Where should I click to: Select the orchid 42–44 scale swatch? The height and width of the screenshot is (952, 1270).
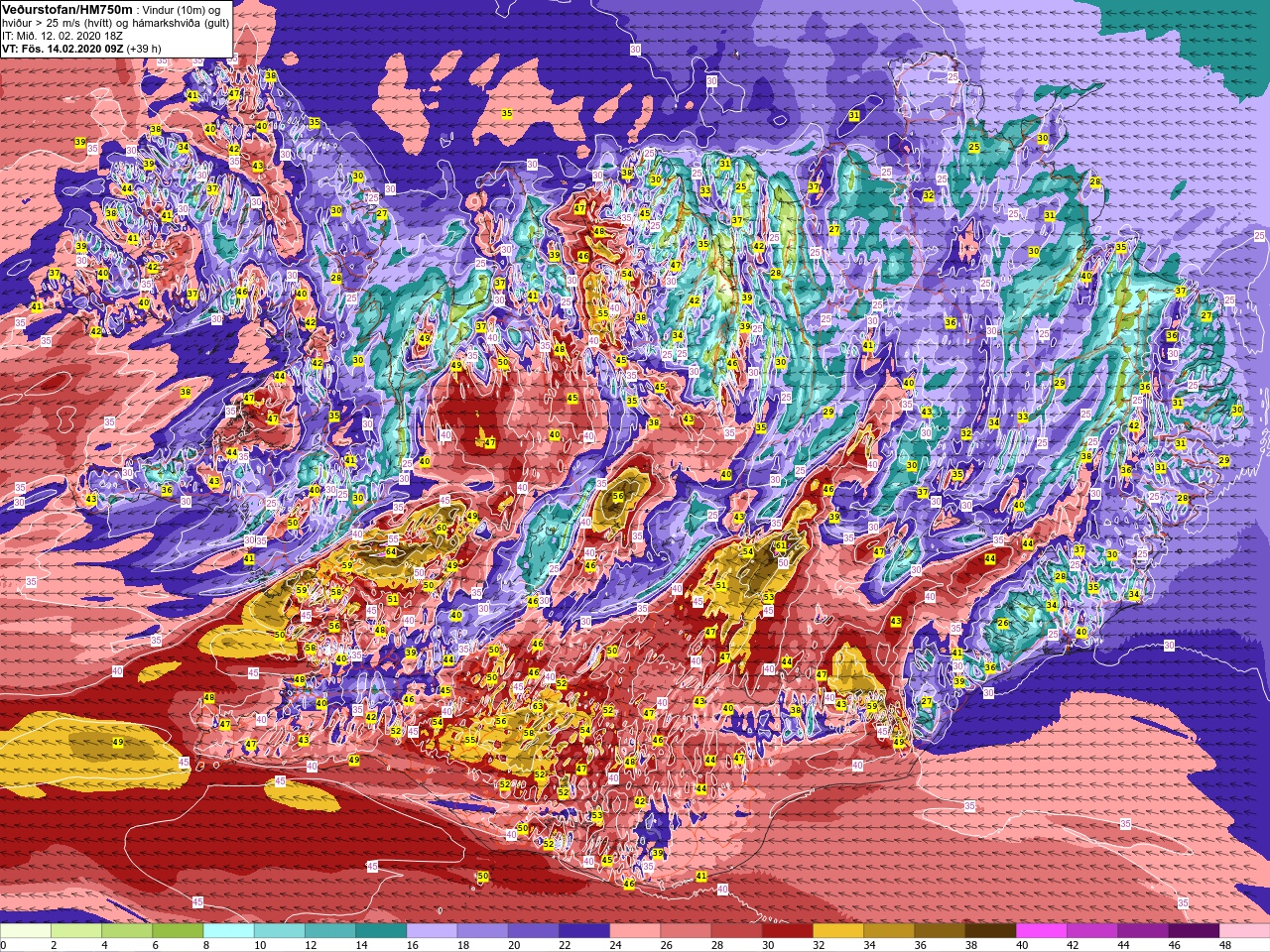(1091, 930)
